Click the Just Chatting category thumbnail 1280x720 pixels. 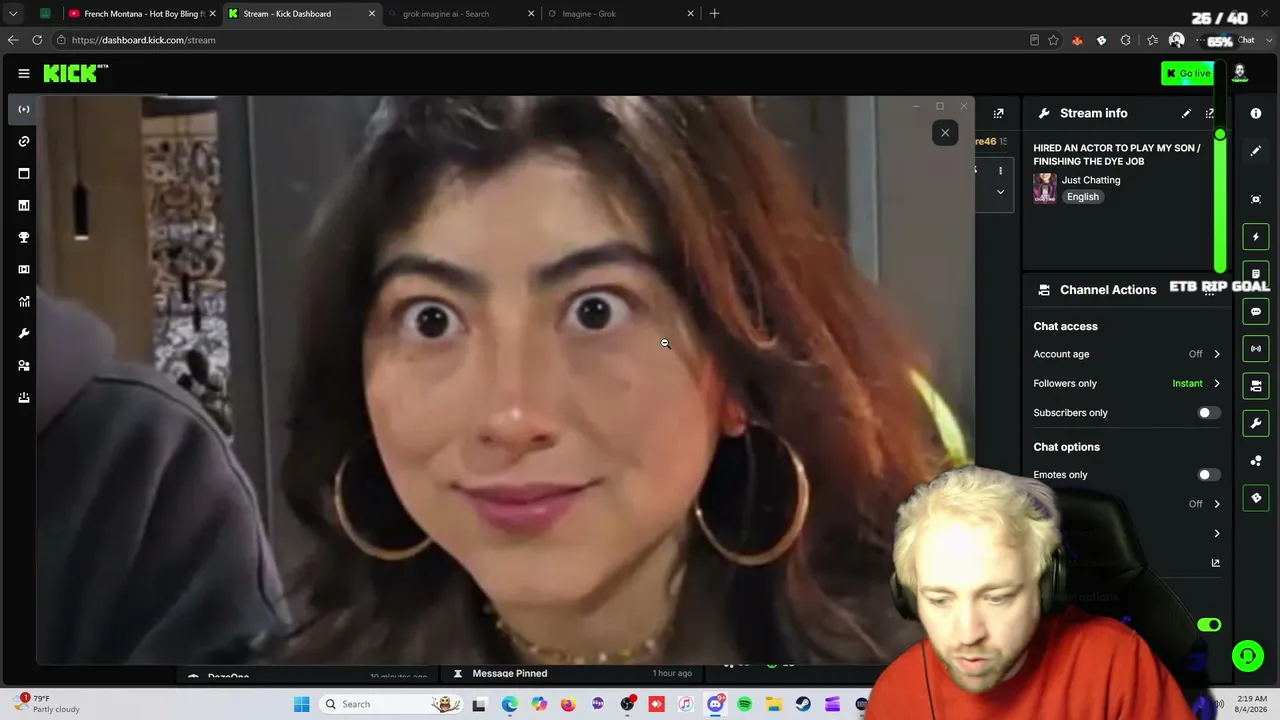[x=1045, y=188]
